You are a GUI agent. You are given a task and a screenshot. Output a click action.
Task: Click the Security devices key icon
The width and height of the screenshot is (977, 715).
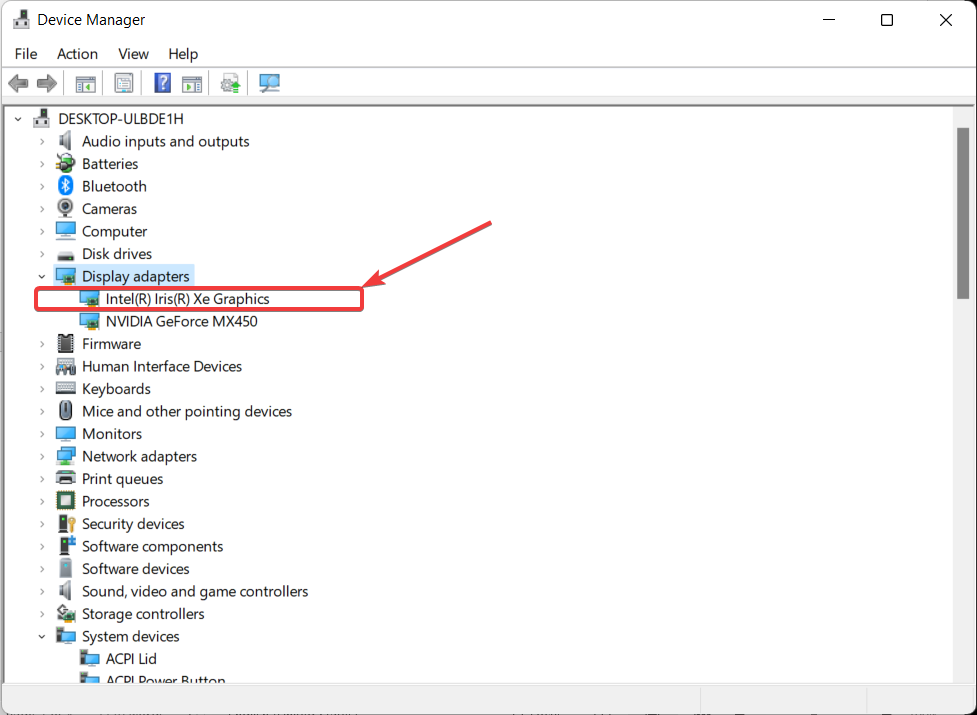pyautogui.click(x=66, y=523)
